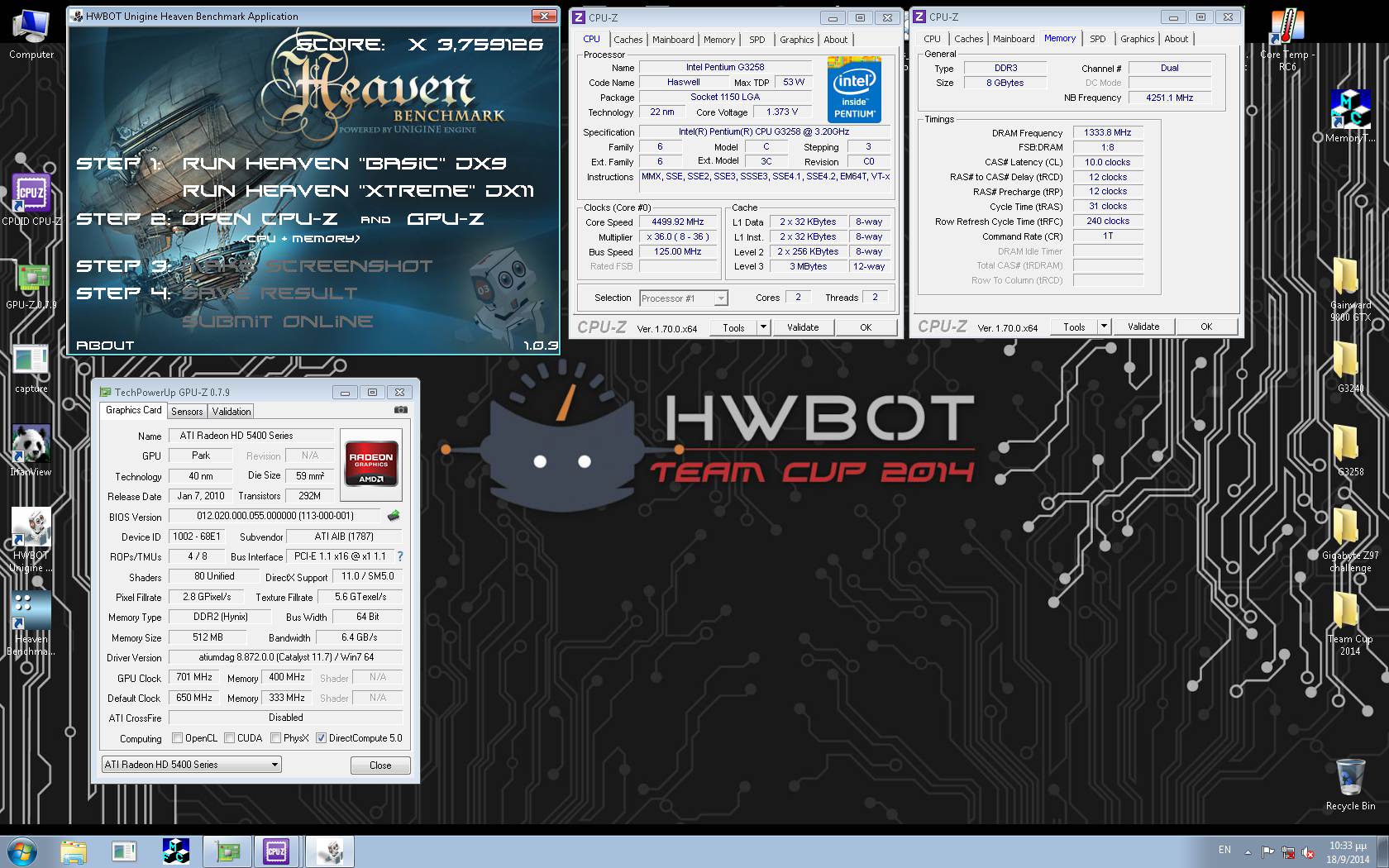Click Run Heaven "Basic" DX9

click(344, 163)
